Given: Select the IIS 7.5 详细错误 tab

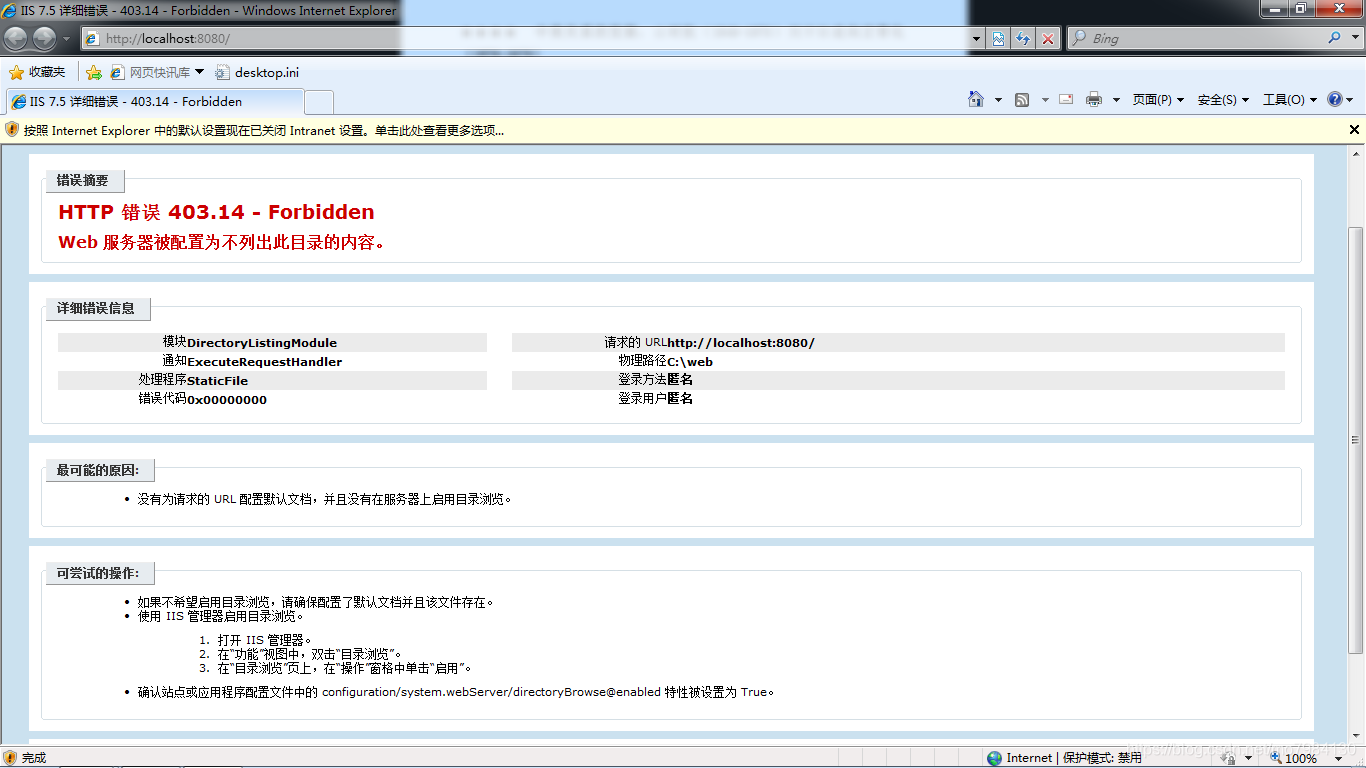Looking at the screenshot, I should point(155,101).
